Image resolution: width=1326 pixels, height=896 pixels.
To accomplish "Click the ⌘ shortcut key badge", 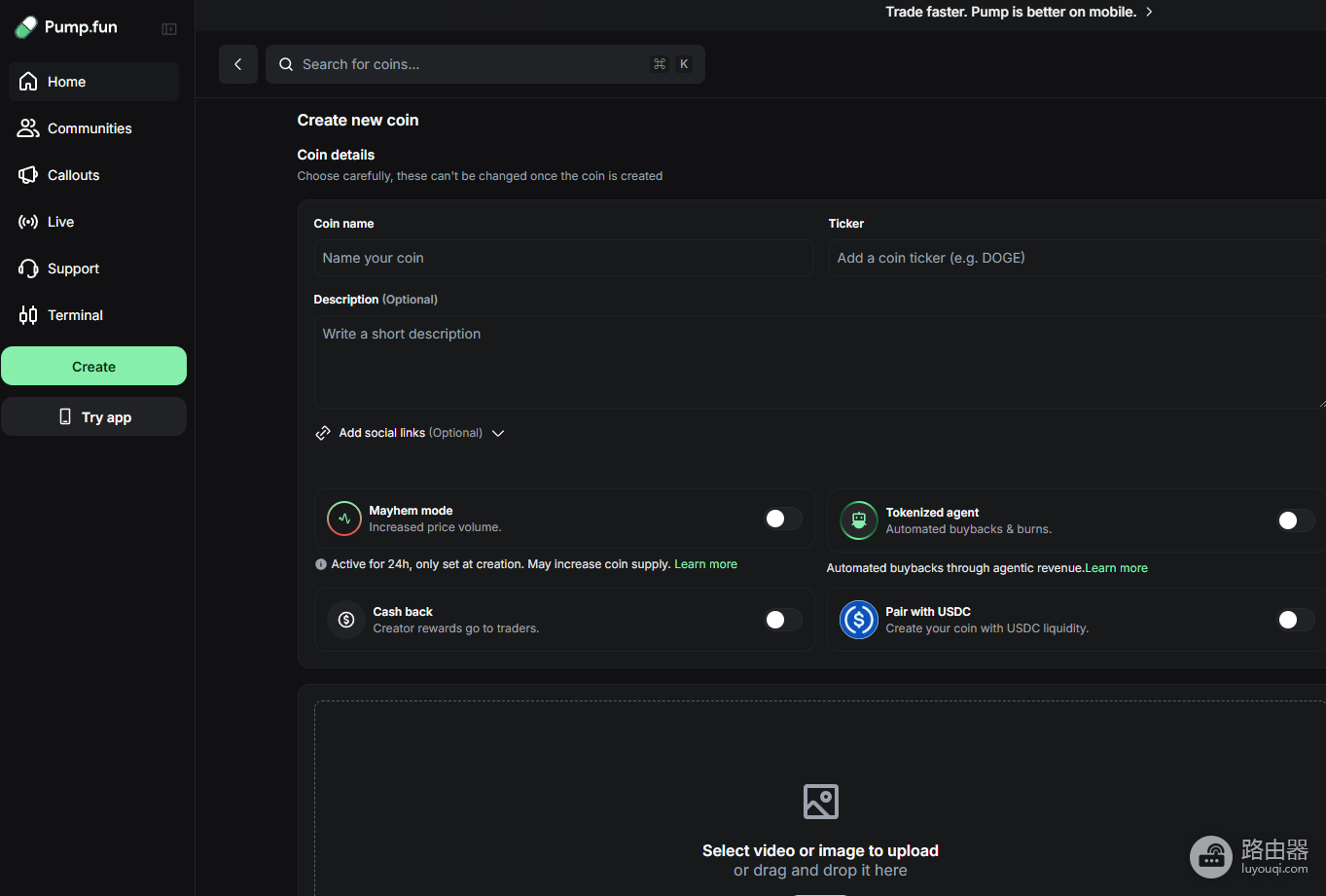I will tap(660, 64).
